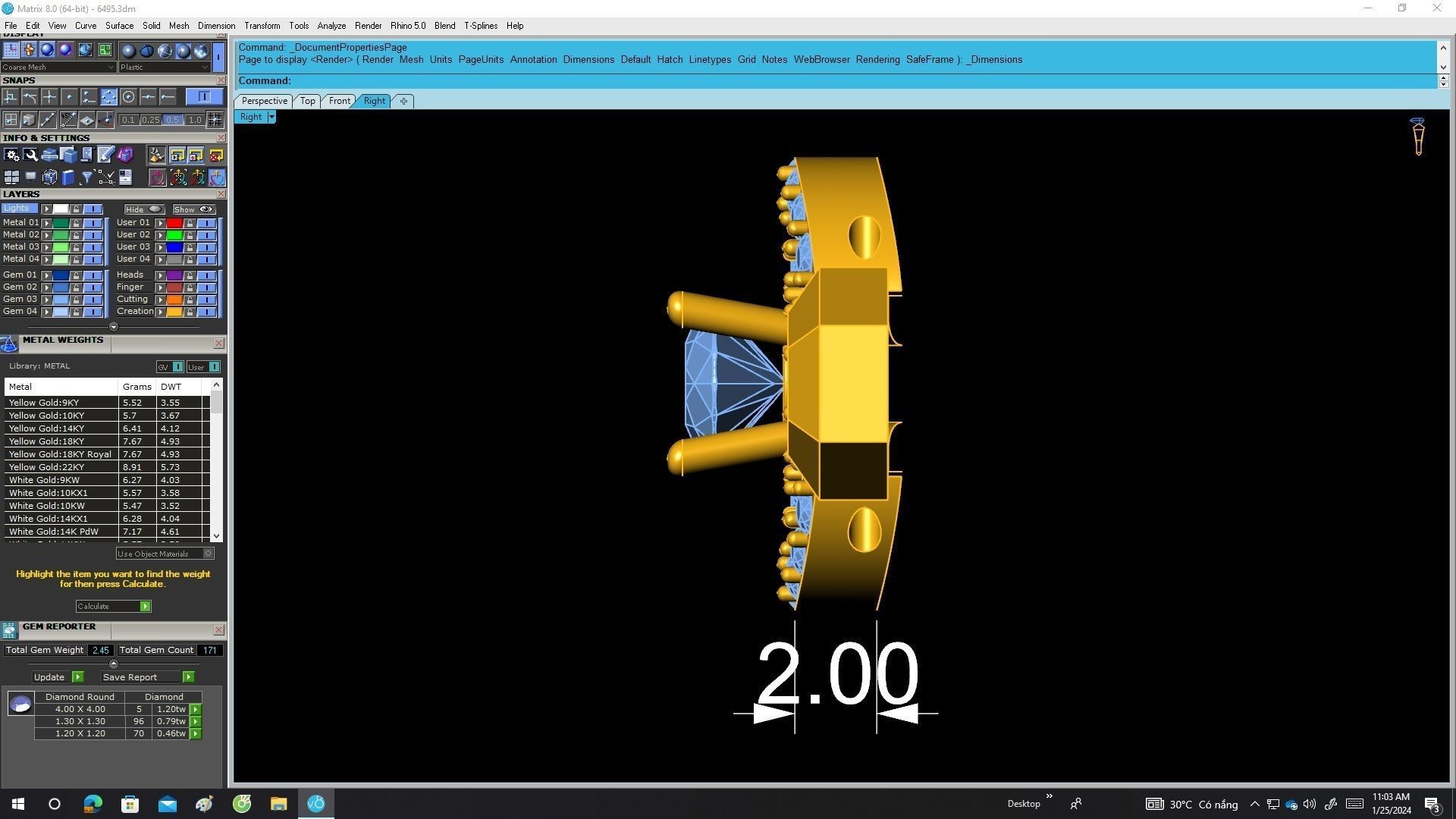Click the funnel selection filter icon
This screenshot has width=1456, height=819.
point(86,177)
